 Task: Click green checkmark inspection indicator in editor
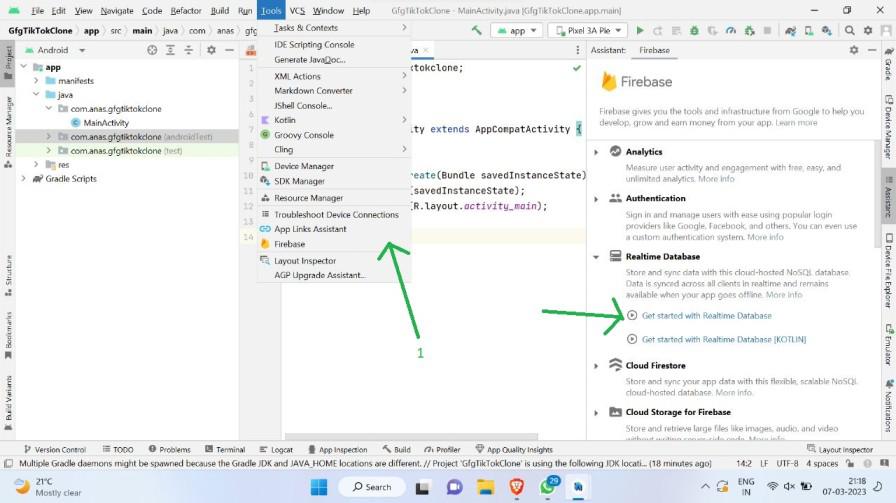(577, 68)
